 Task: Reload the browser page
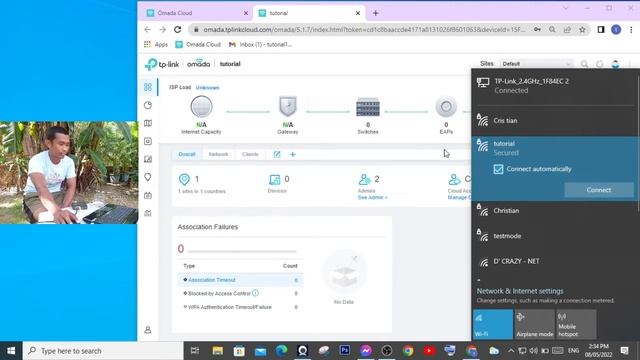pos(178,29)
